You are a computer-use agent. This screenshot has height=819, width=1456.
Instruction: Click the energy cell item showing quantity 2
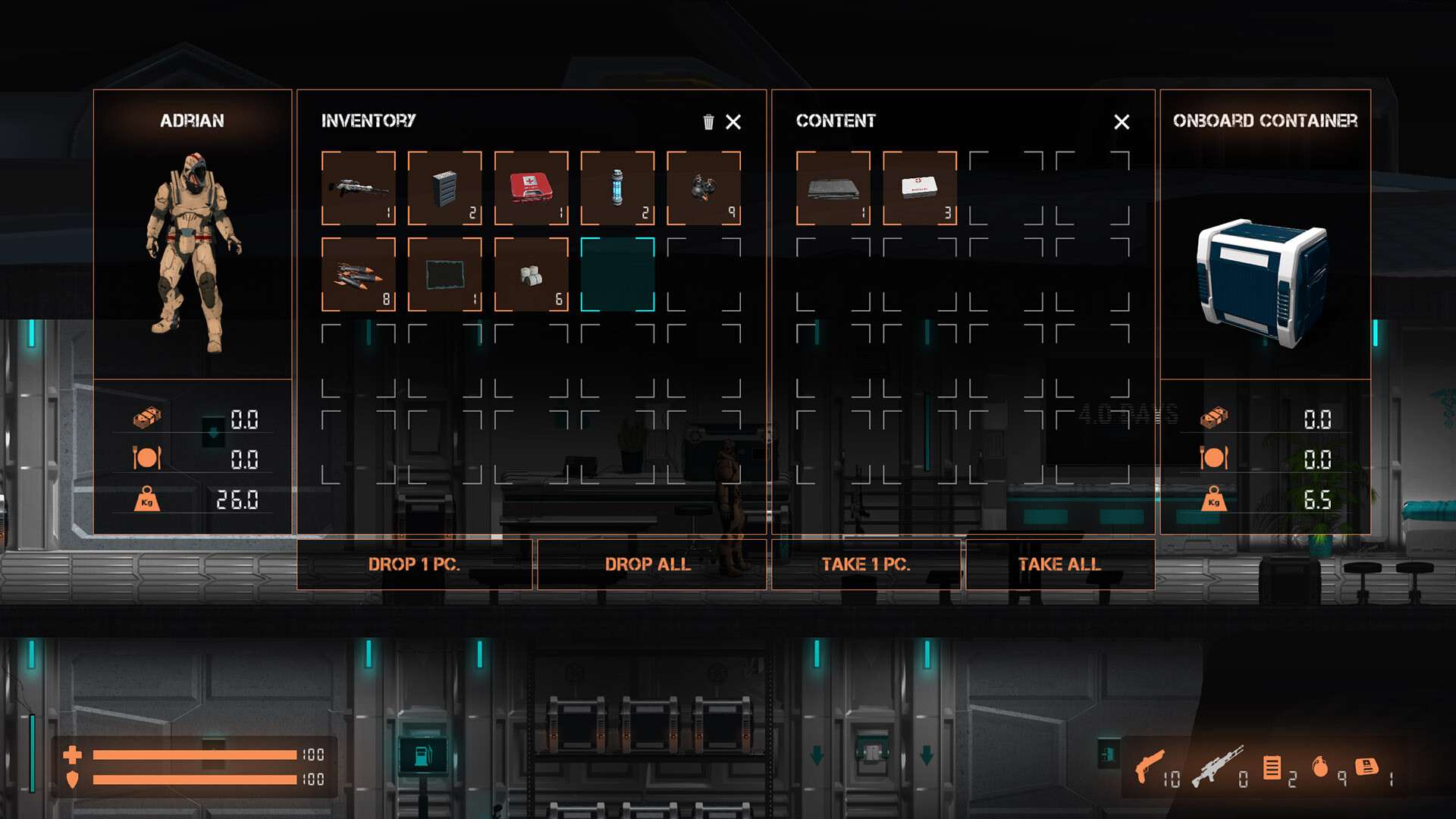click(x=618, y=187)
